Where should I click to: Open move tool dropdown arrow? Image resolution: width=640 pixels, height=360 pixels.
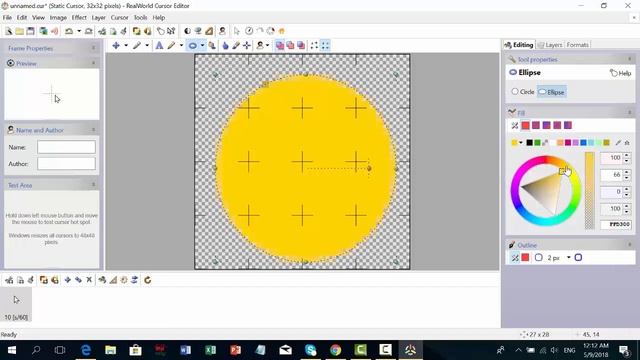[x=126, y=46]
